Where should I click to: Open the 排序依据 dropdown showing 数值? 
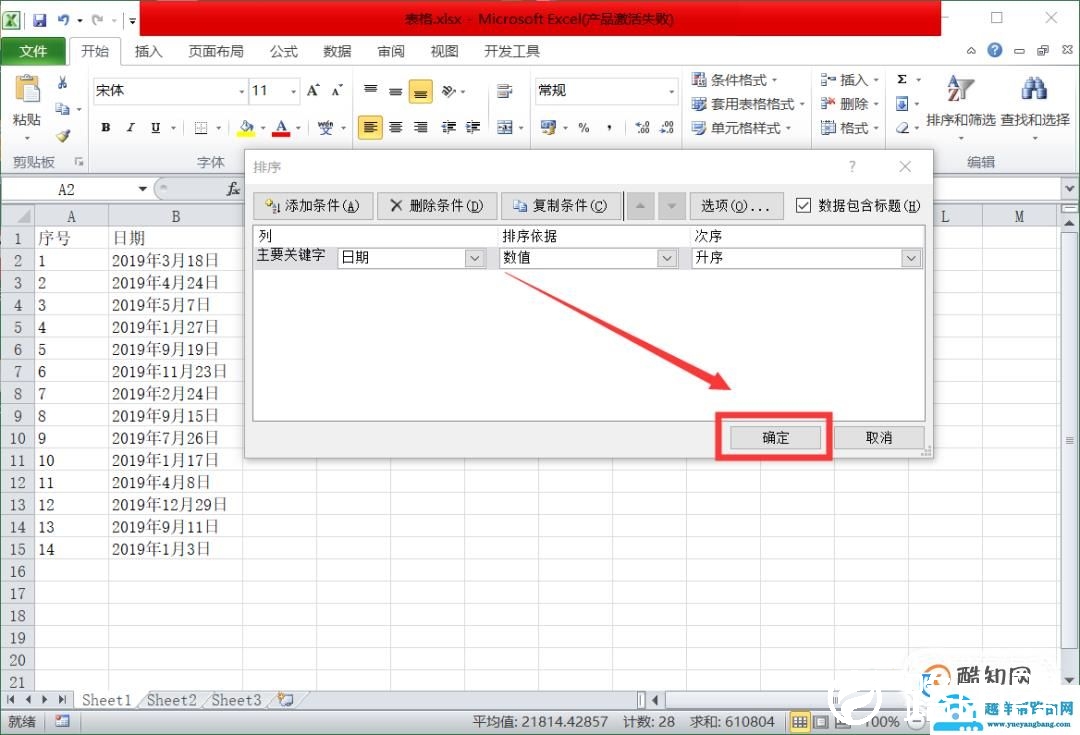pyautogui.click(x=667, y=258)
